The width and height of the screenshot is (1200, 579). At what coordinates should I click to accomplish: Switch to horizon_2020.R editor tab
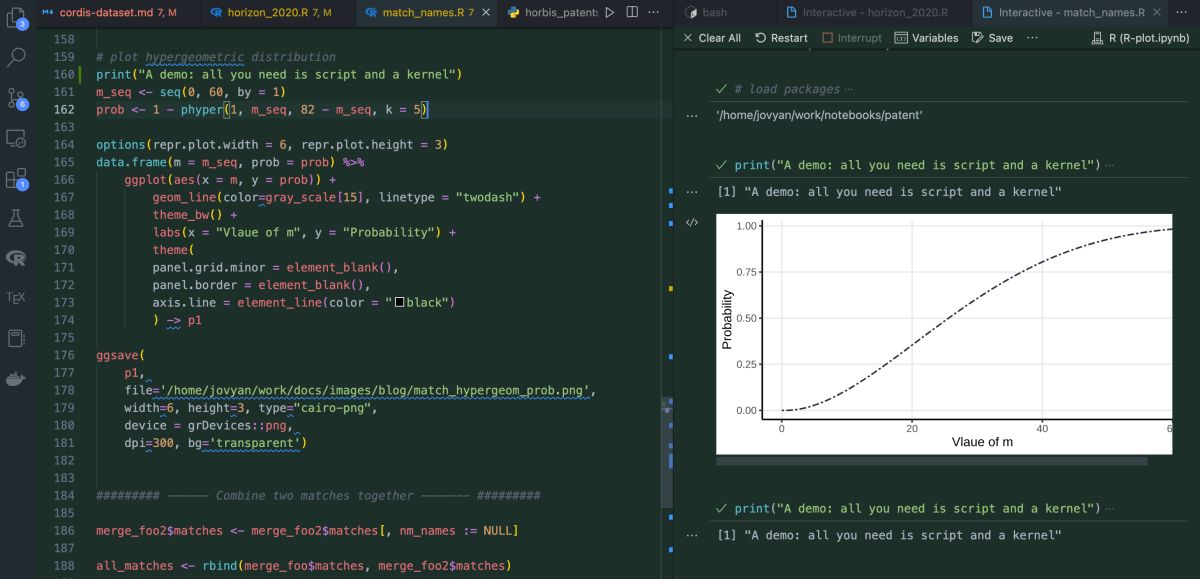277,12
